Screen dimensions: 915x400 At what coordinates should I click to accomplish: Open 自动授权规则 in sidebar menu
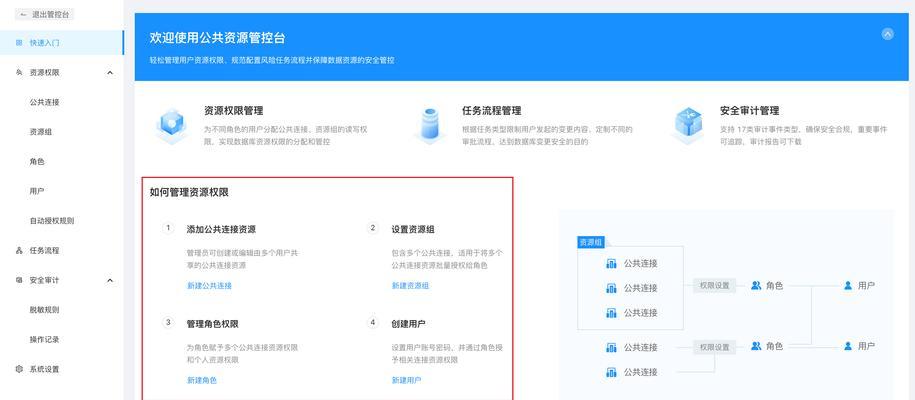(x=52, y=221)
